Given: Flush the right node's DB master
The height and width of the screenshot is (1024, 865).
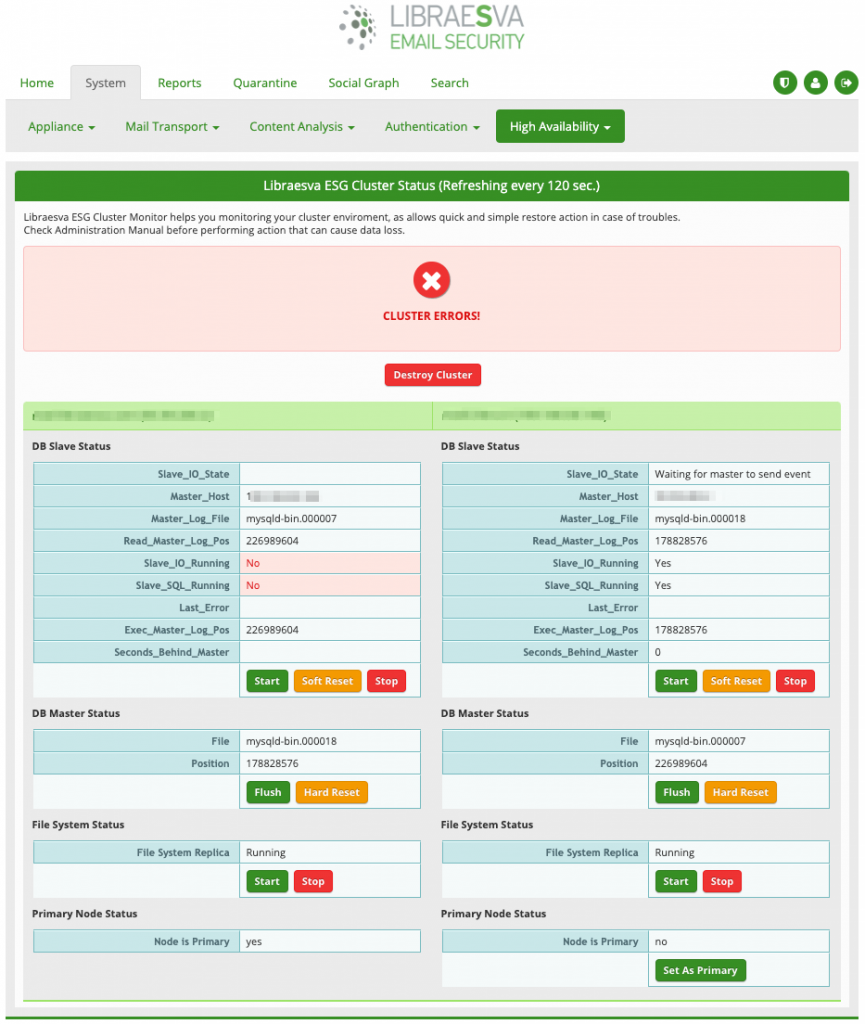Looking at the screenshot, I should pyautogui.click(x=676, y=792).
